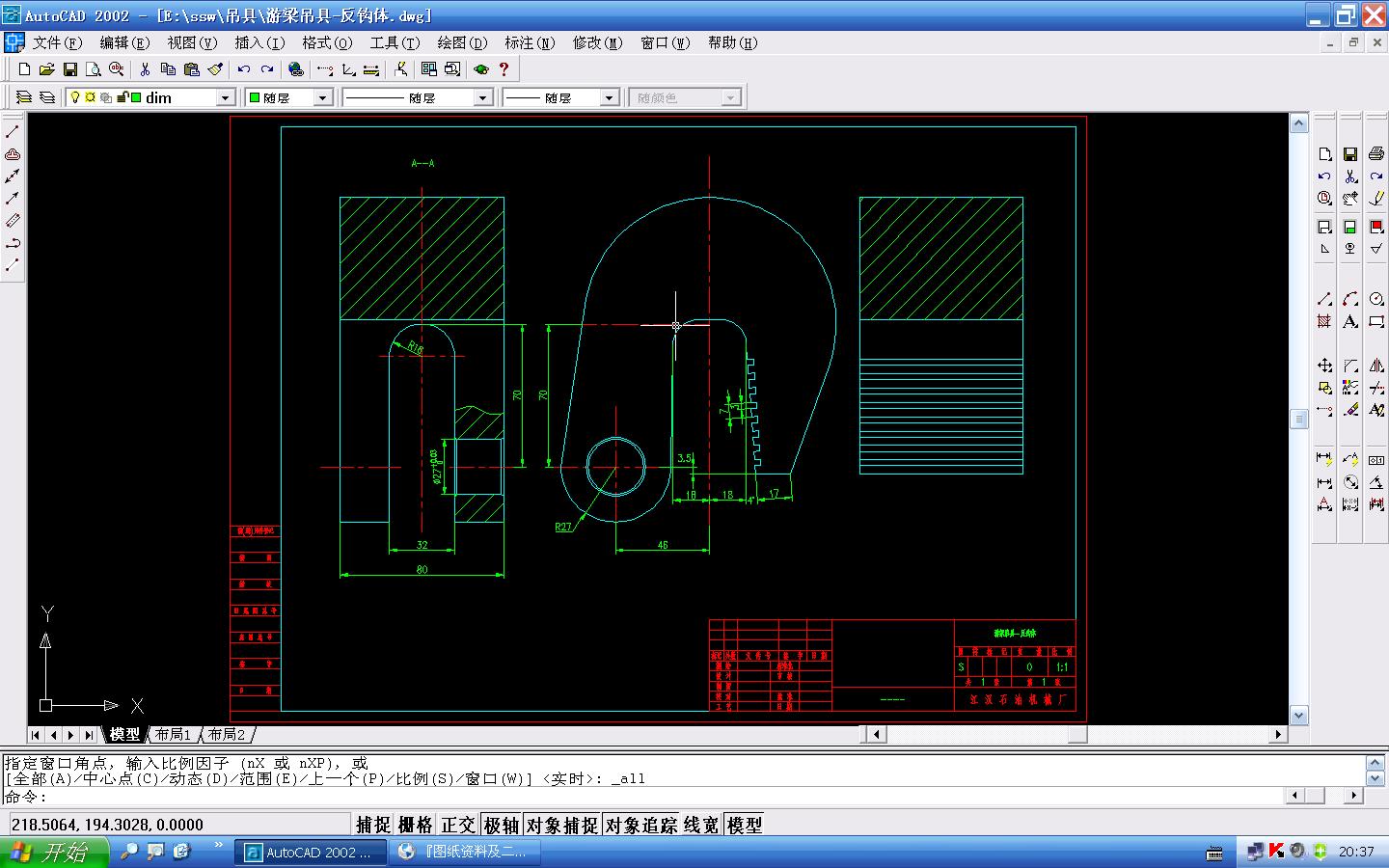The height and width of the screenshot is (868, 1389).
Task: Click the Cut scissors icon in the top toolbar
Action: pos(145,69)
